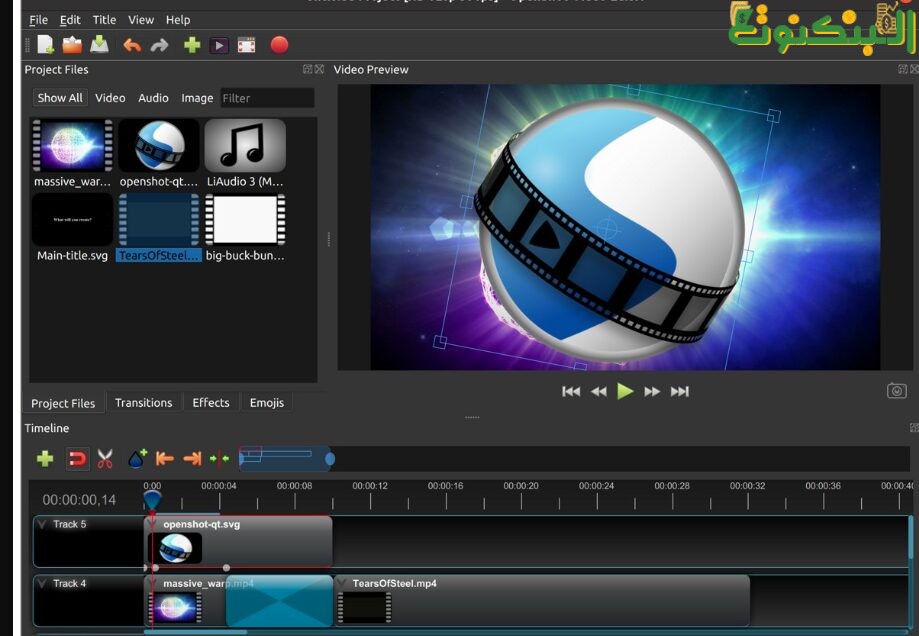The width and height of the screenshot is (919, 636).
Task: Expand the Track 4 arrow
Action: [42, 583]
